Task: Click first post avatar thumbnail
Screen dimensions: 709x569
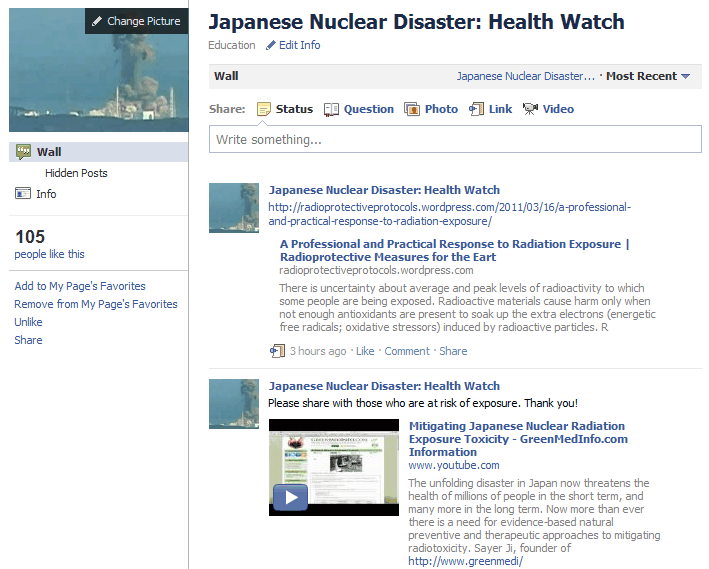Action: click(234, 208)
